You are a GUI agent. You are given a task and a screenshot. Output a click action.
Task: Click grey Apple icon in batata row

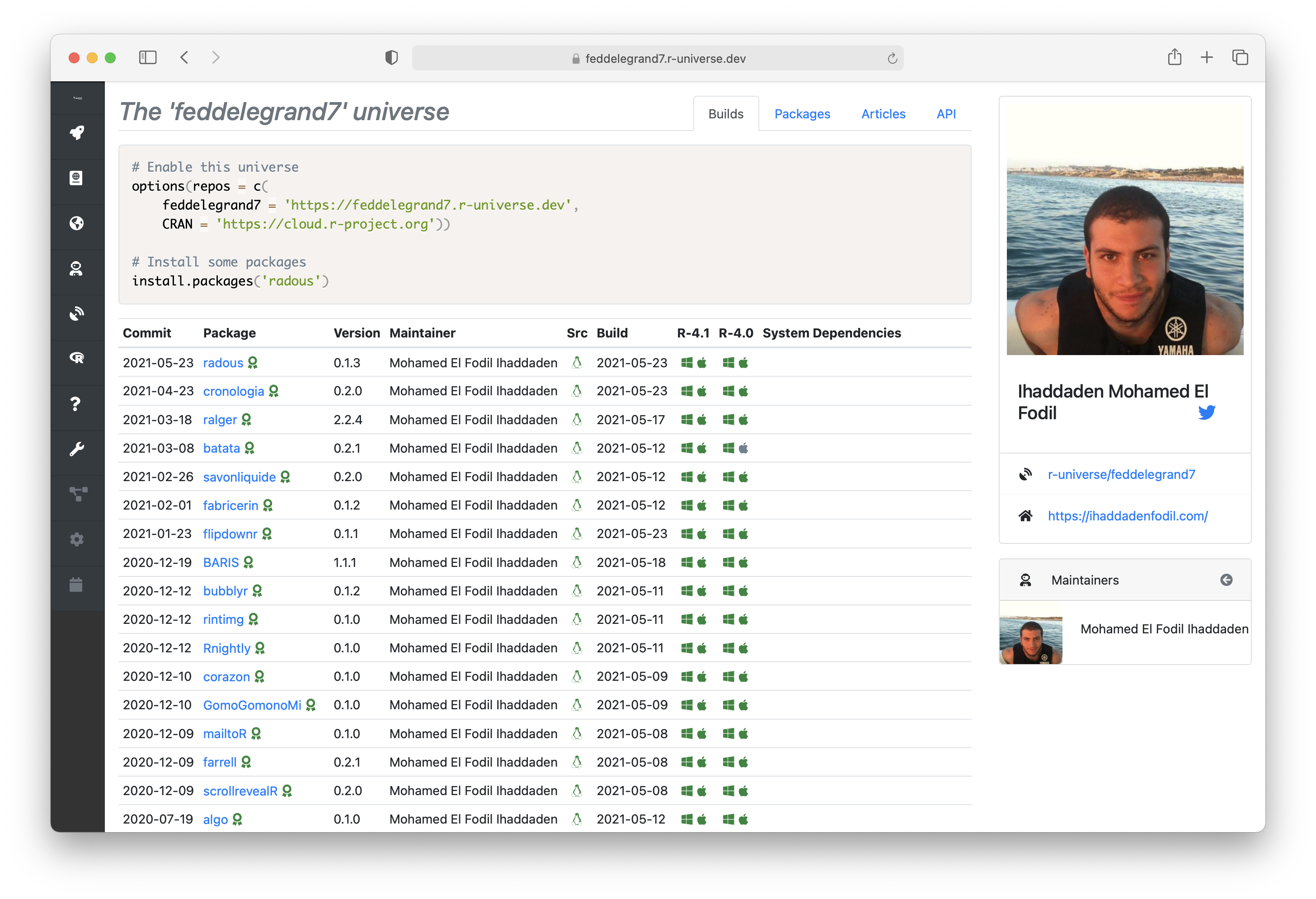tap(743, 448)
